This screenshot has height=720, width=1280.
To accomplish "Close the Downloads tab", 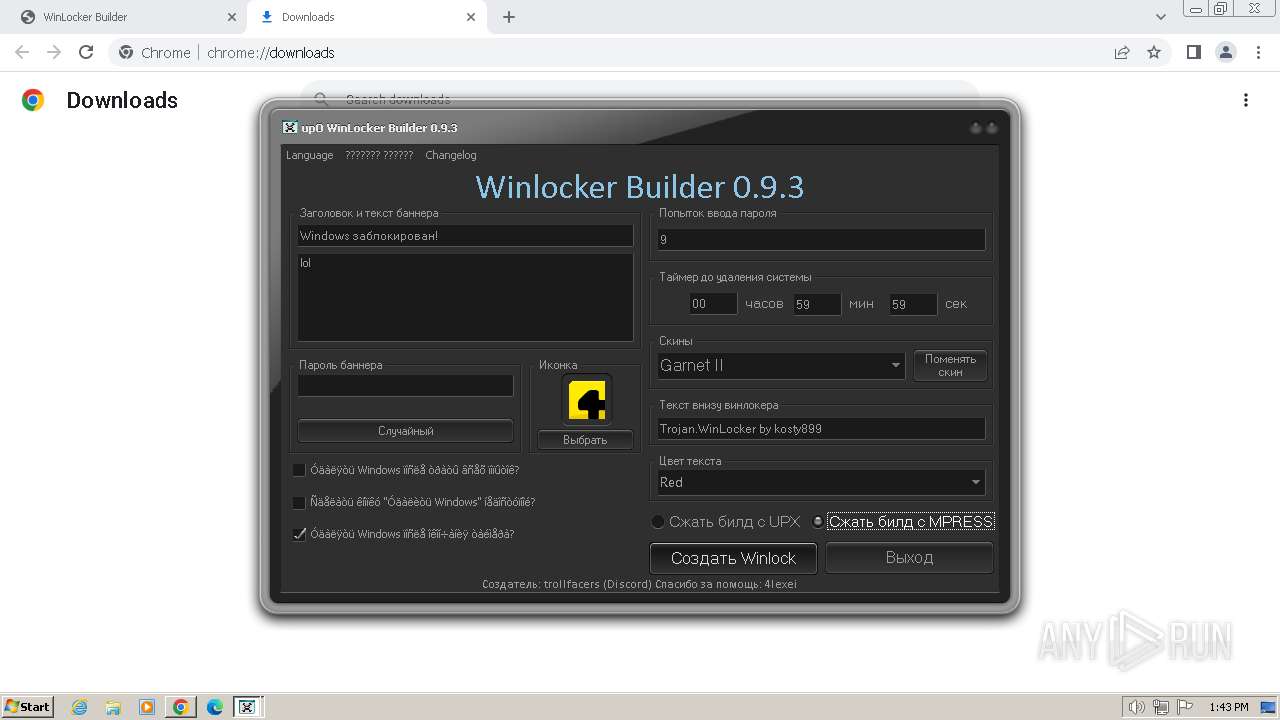I will pyautogui.click(x=471, y=17).
